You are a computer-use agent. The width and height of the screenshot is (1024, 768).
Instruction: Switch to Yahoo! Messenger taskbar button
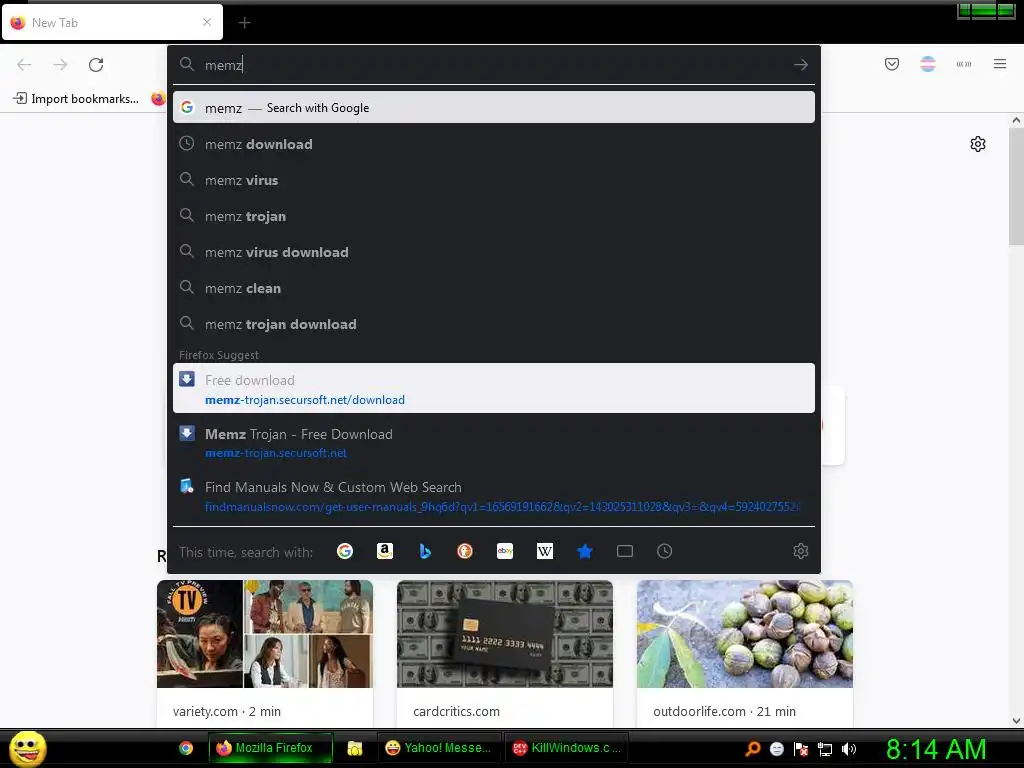point(440,748)
